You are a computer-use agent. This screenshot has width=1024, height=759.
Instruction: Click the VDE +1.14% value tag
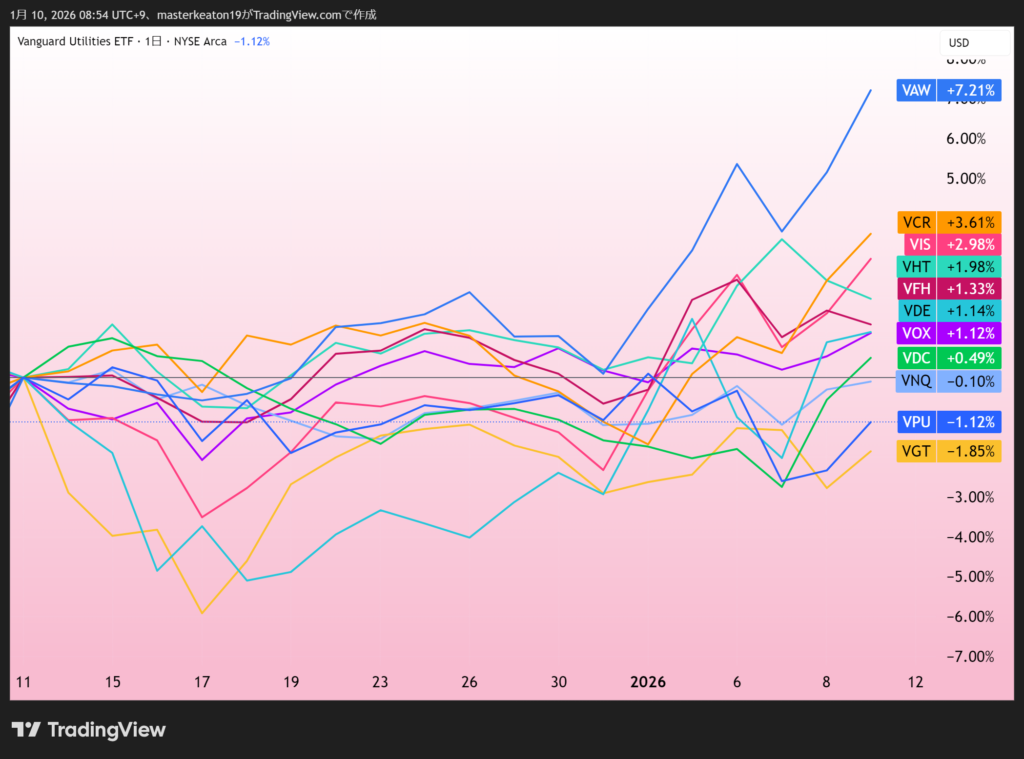[970, 311]
